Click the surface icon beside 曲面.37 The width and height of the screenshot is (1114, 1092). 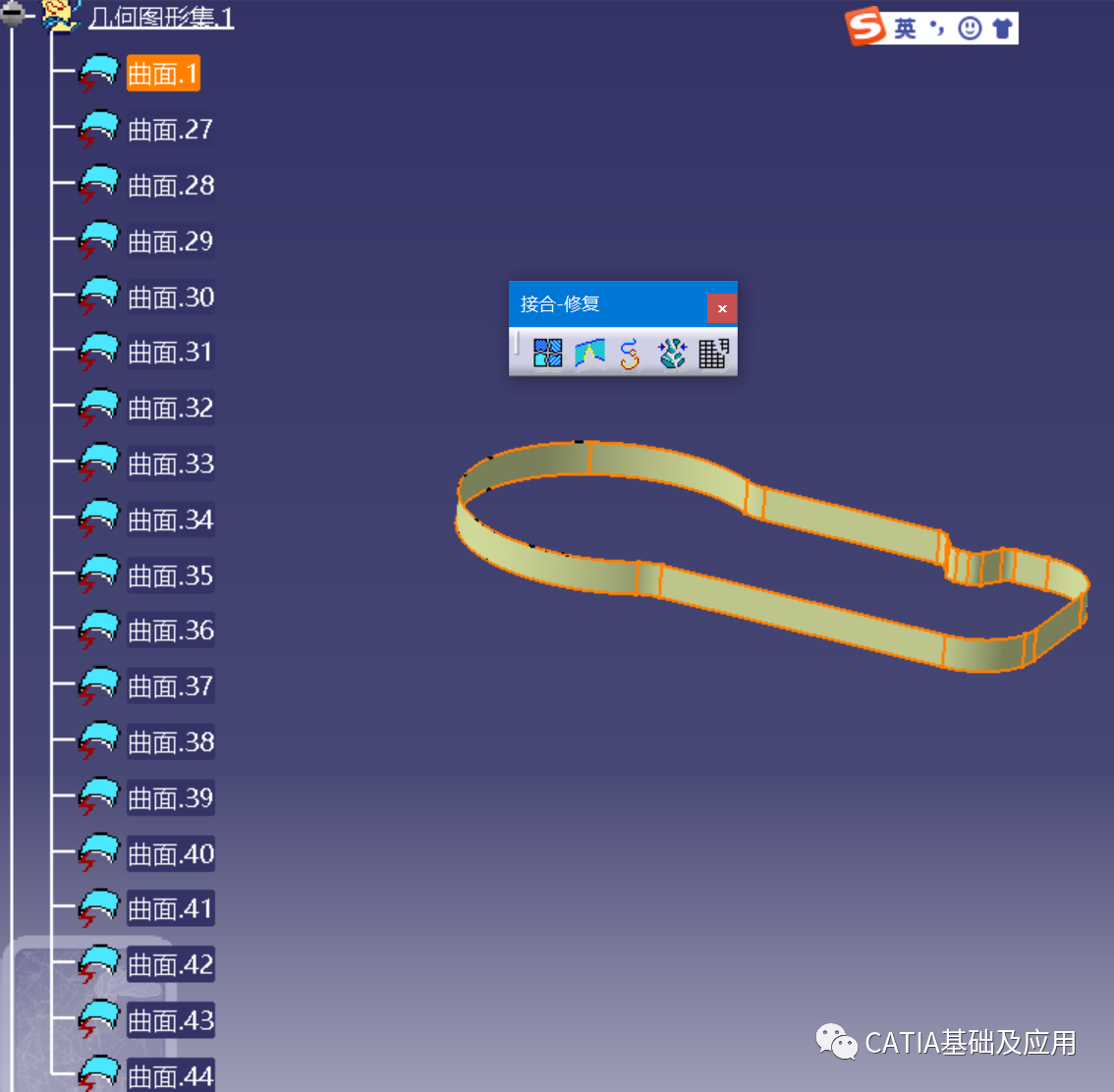coord(98,685)
